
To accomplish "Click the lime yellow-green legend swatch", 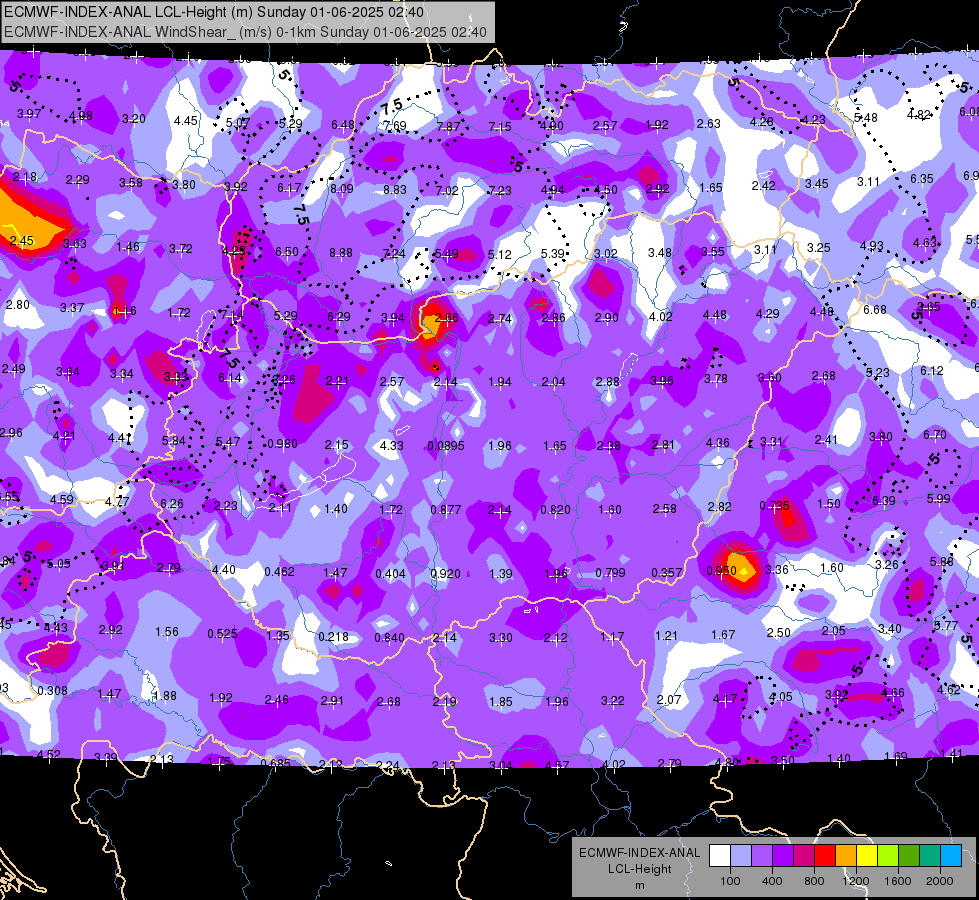I will click(x=888, y=856).
